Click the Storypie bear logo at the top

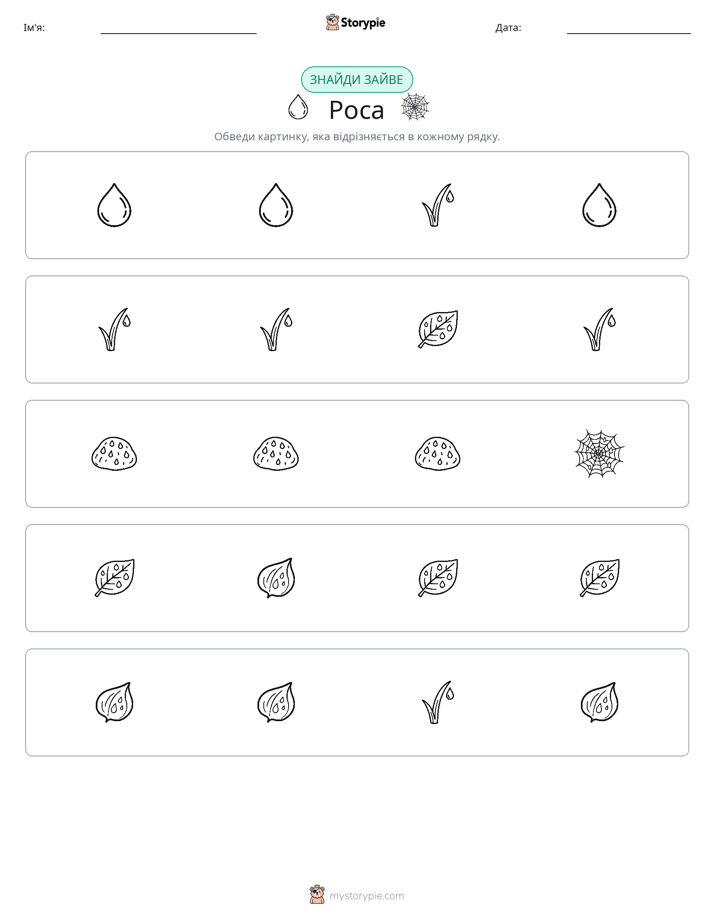coord(332,22)
